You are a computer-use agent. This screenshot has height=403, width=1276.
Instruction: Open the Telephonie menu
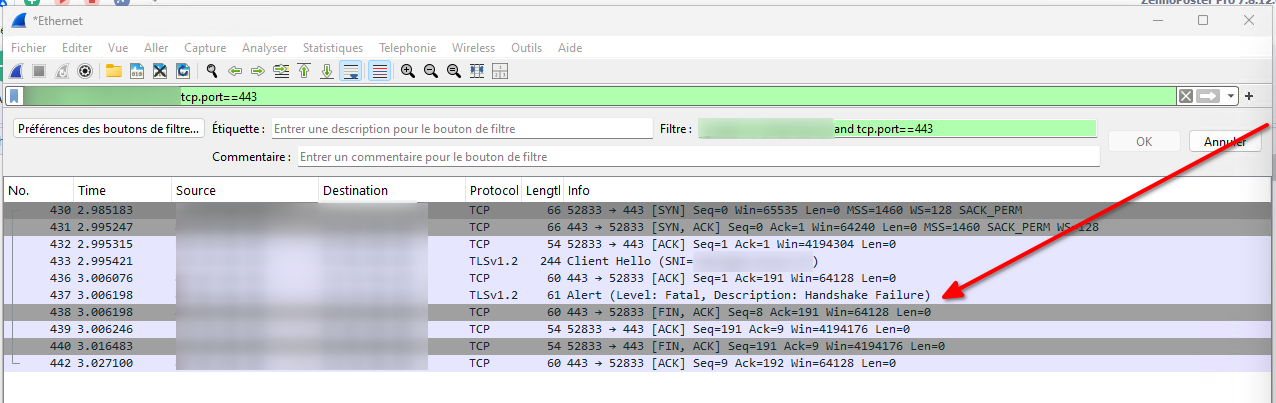[x=407, y=48]
